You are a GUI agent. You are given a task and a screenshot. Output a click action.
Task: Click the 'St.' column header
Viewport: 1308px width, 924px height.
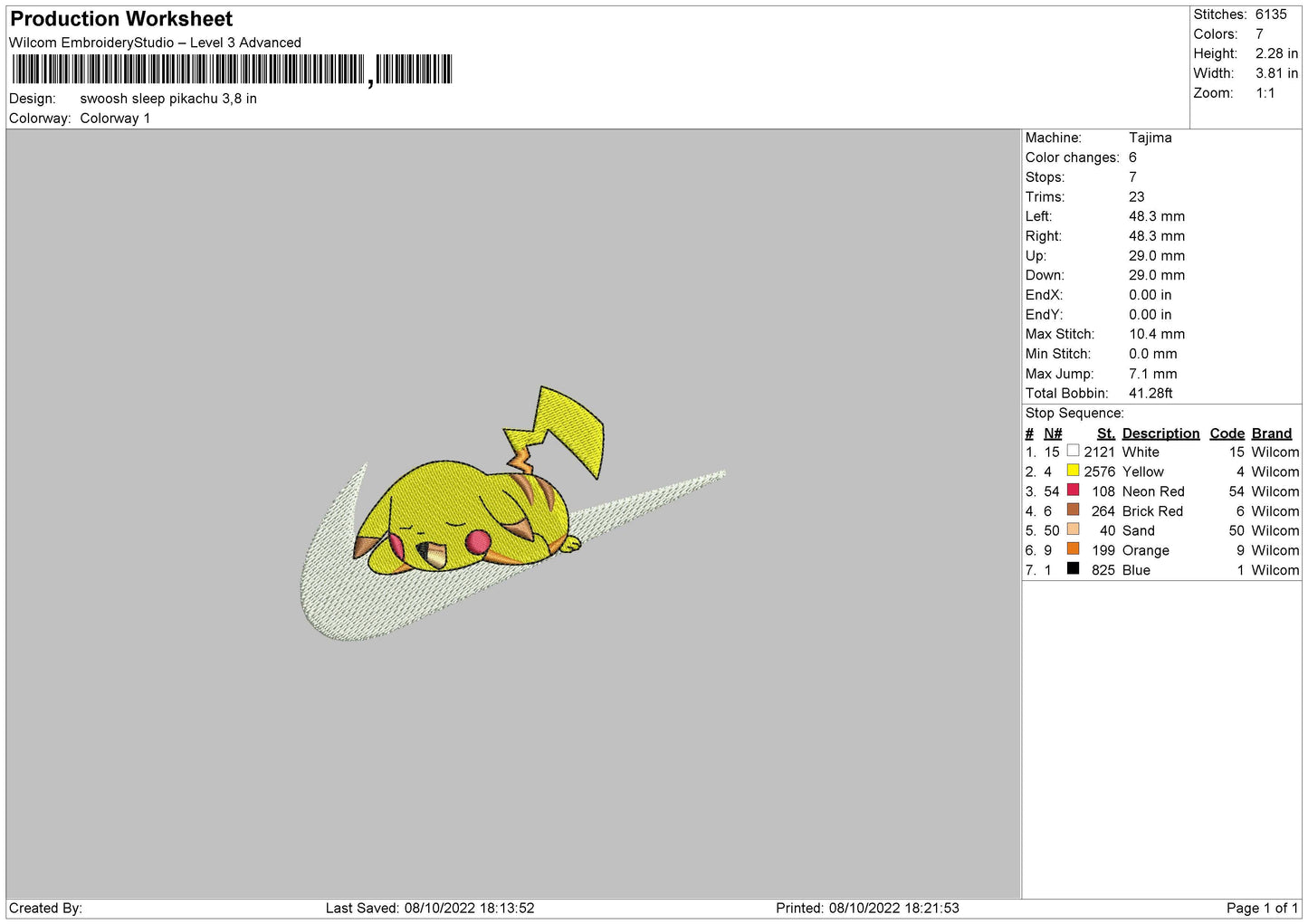point(1106,433)
